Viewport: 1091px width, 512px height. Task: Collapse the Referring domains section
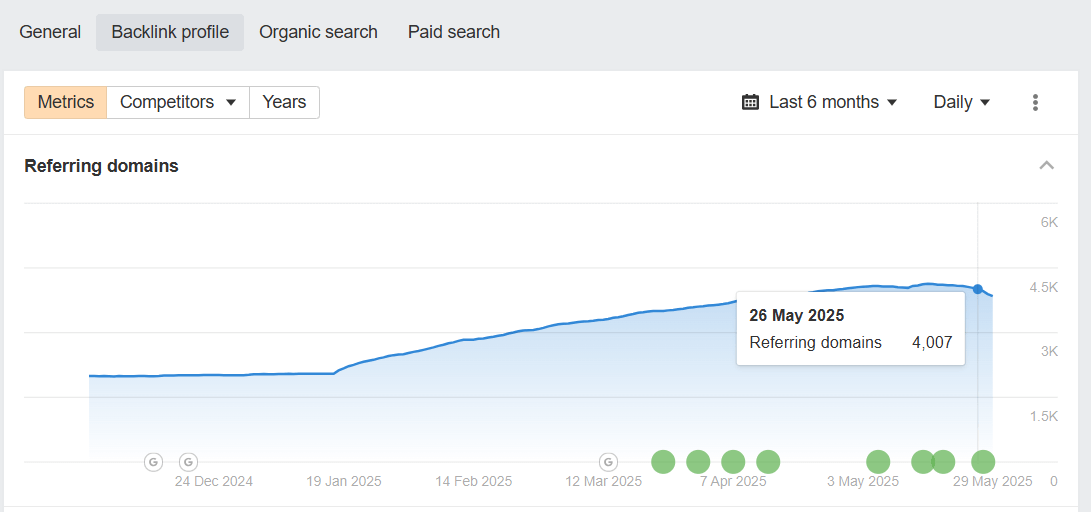[1046, 166]
